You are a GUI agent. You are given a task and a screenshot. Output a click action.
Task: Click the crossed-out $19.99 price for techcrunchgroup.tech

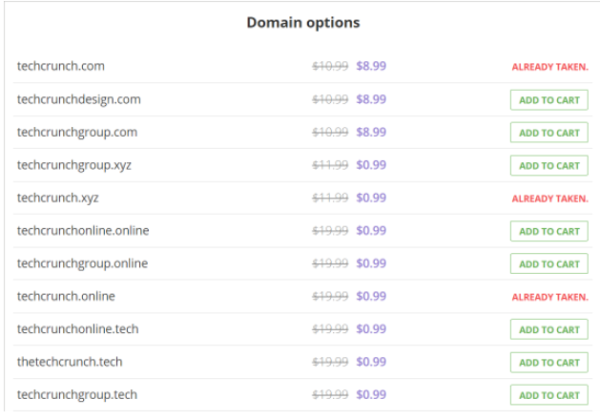coord(330,395)
